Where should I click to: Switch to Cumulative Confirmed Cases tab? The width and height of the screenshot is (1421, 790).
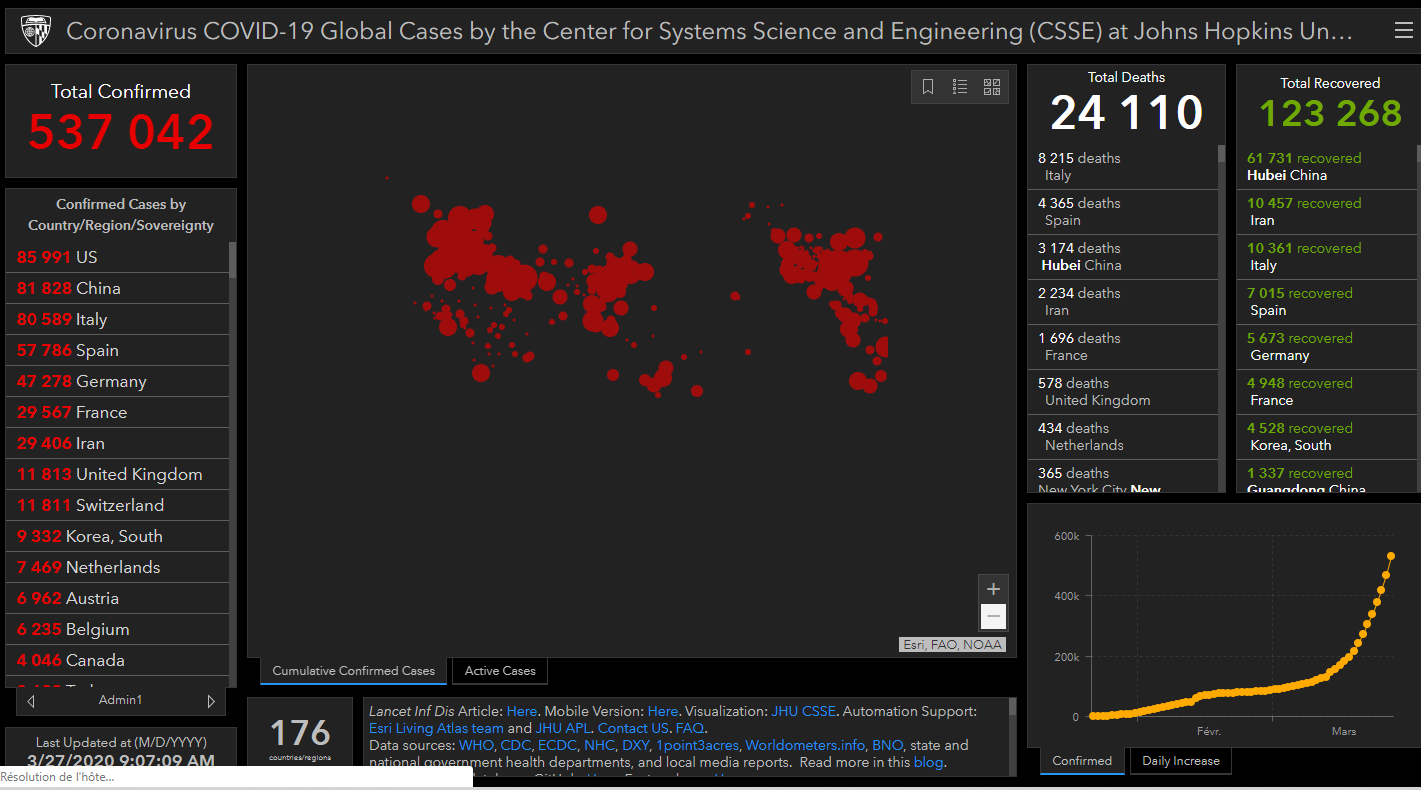pos(354,671)
